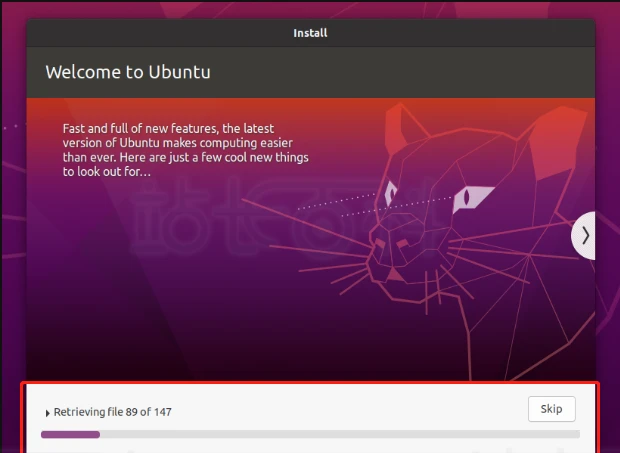This screenshot has width=620, height=453.
Task: Click the Install window title bar
Action: pyautogui.click(x=310, y=33)
